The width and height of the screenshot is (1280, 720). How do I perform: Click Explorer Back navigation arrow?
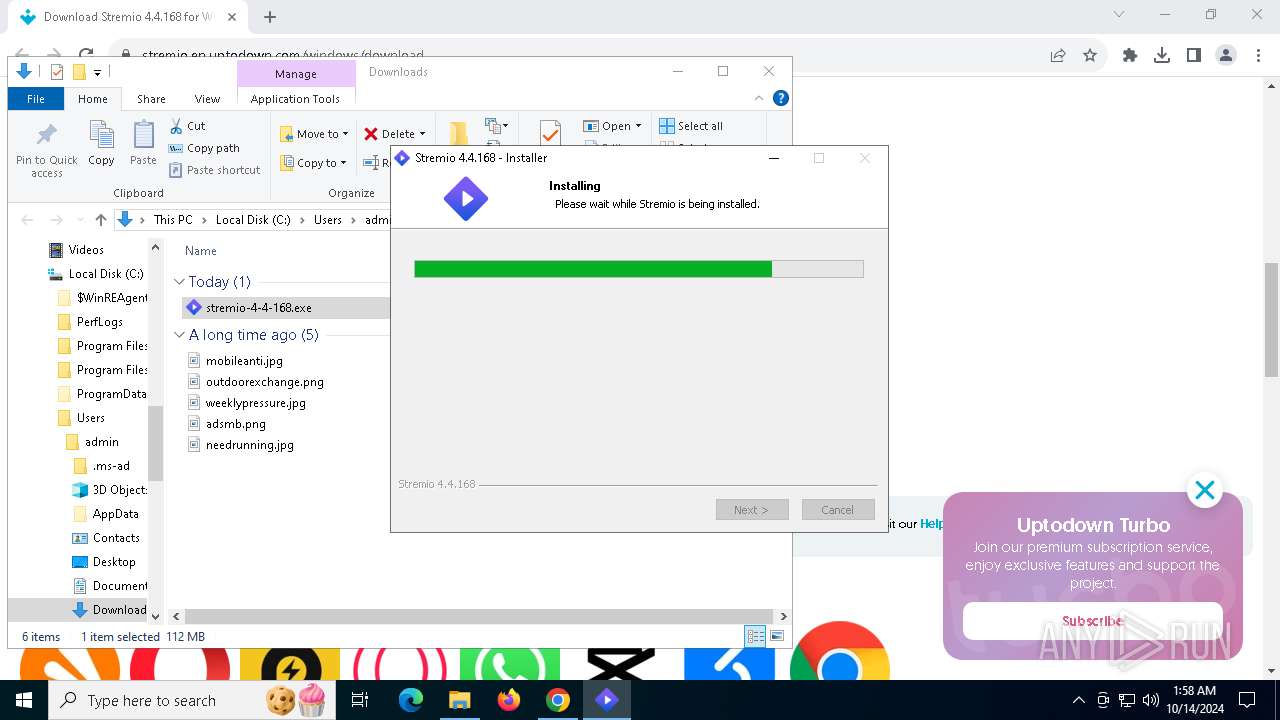[27, 220]
